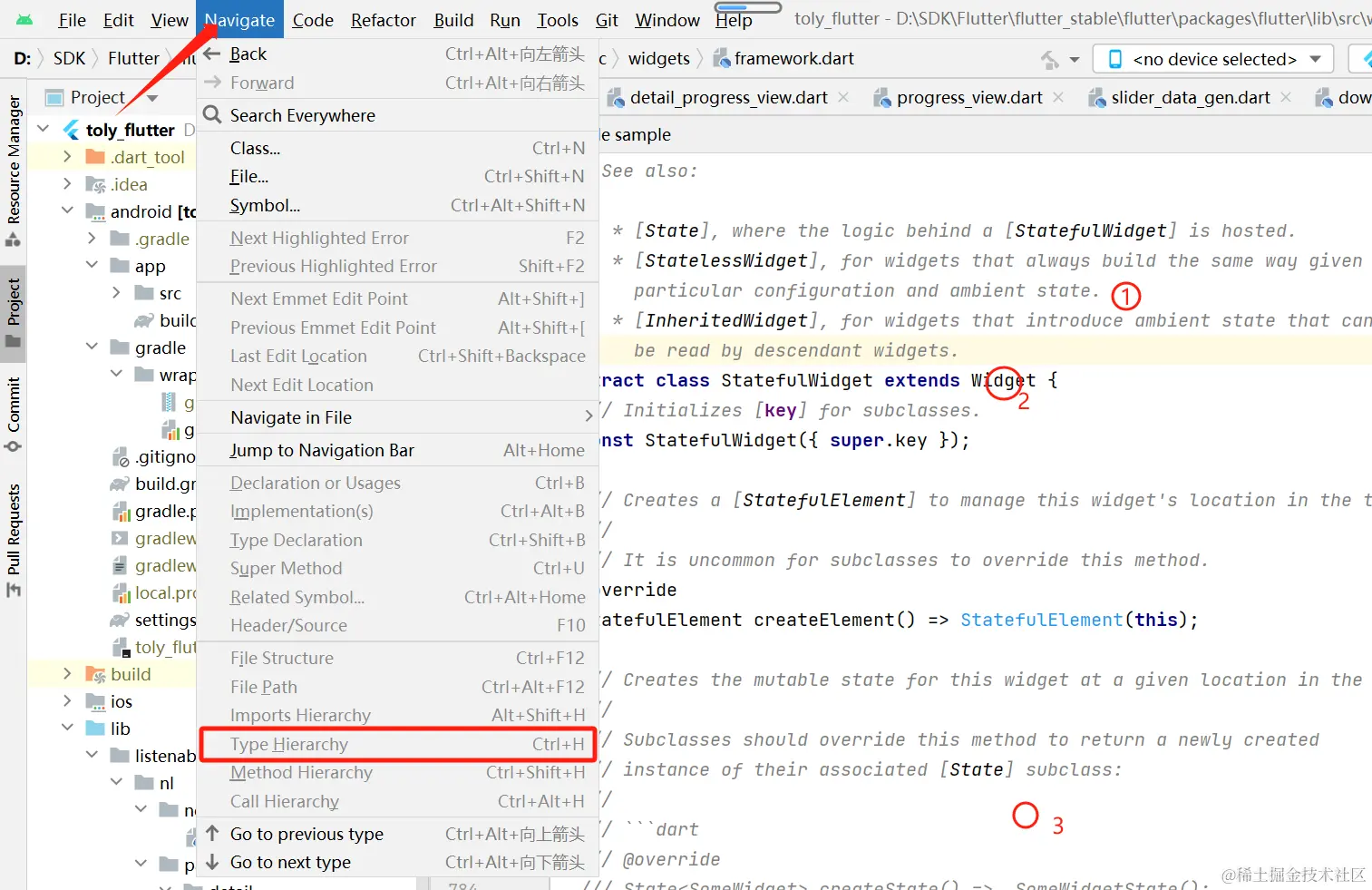Expand the .idea folder
The width and height of the screenshot is (1372, 890).
point(67,183)
